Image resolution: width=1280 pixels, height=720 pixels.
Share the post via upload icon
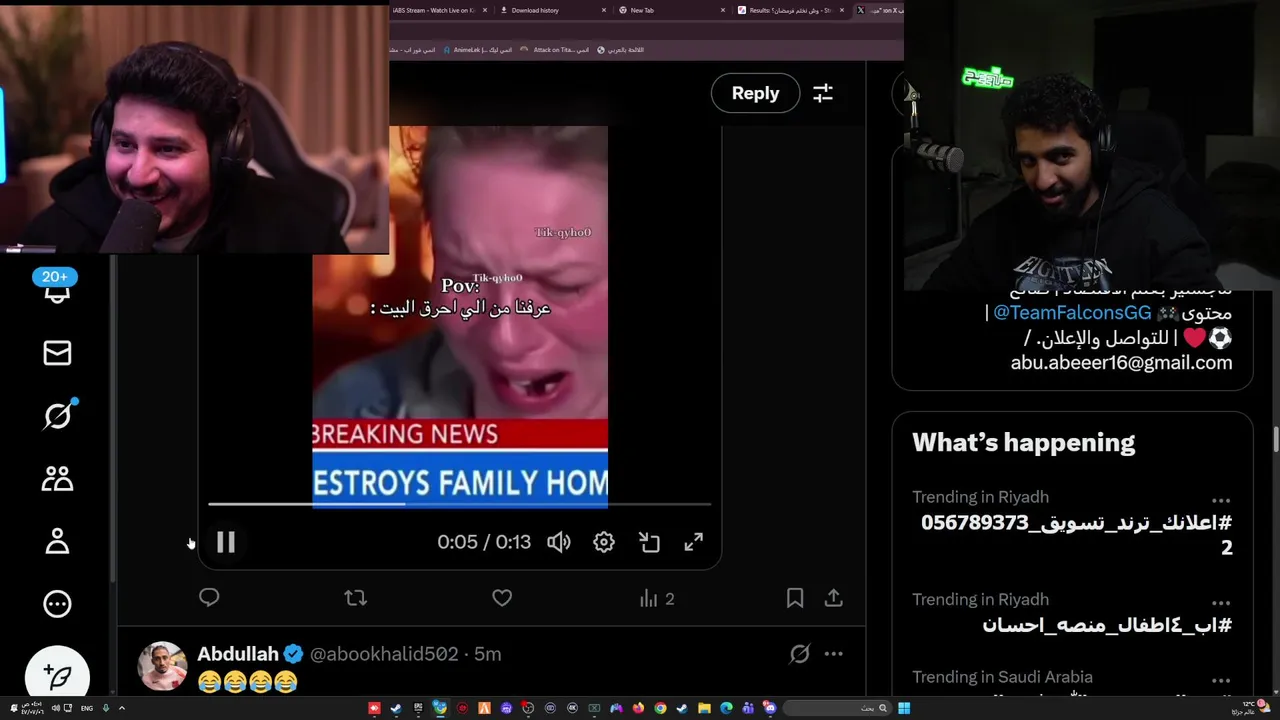pyautogui.click(x=833, y=598)
